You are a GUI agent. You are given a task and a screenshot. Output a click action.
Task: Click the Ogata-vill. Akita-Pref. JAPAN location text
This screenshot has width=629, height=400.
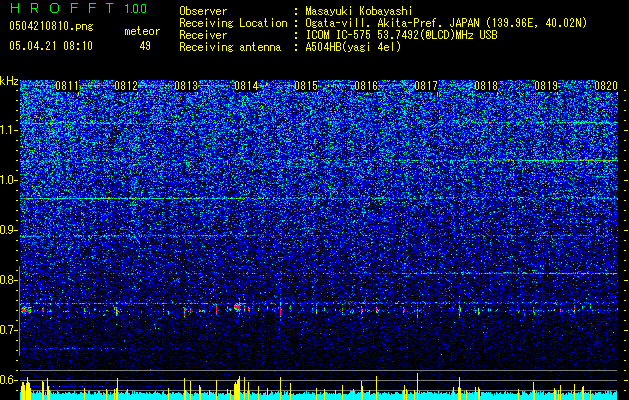click(x=446, y=23)
